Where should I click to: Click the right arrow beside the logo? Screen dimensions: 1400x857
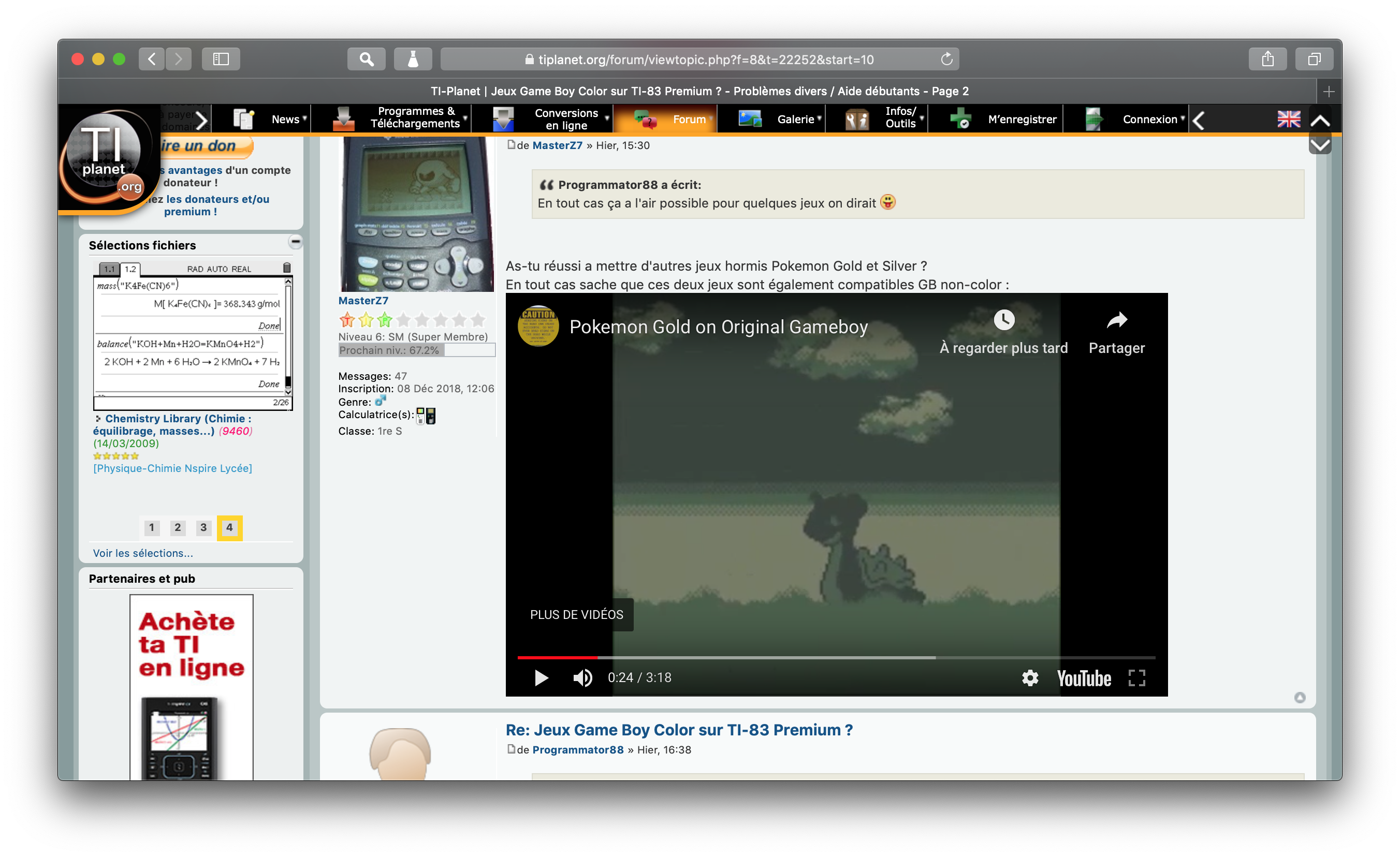[x=201, y=120]
